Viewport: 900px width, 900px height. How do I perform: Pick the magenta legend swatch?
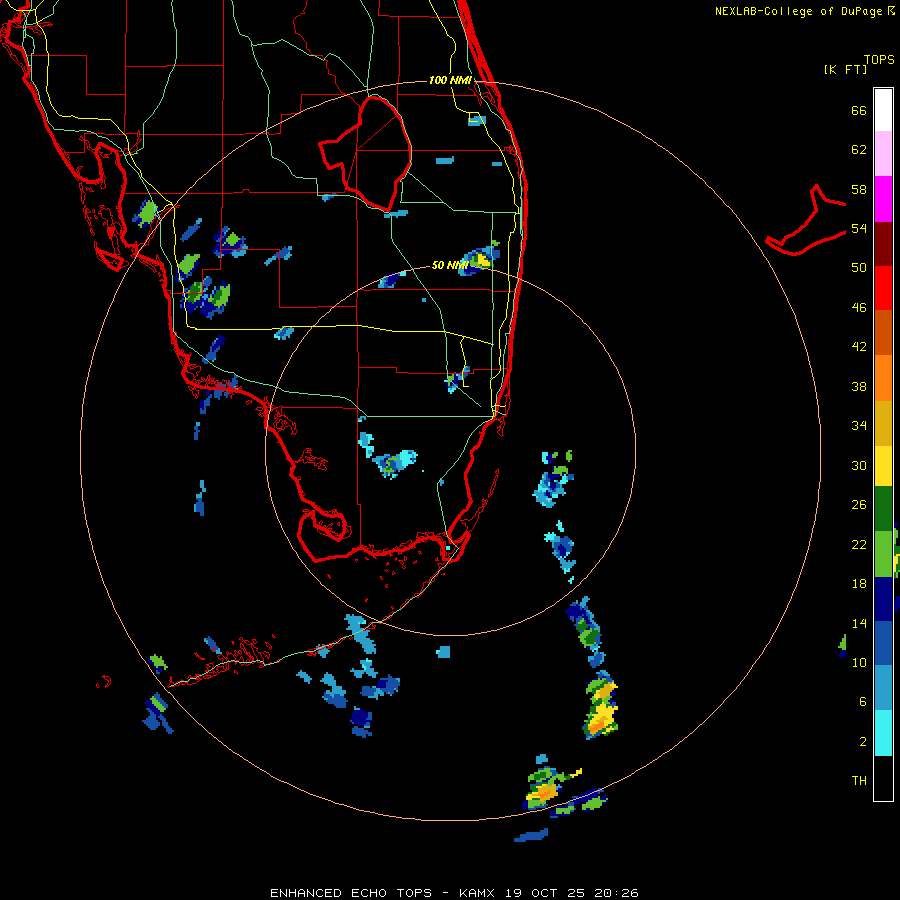[x=883, y=199]
